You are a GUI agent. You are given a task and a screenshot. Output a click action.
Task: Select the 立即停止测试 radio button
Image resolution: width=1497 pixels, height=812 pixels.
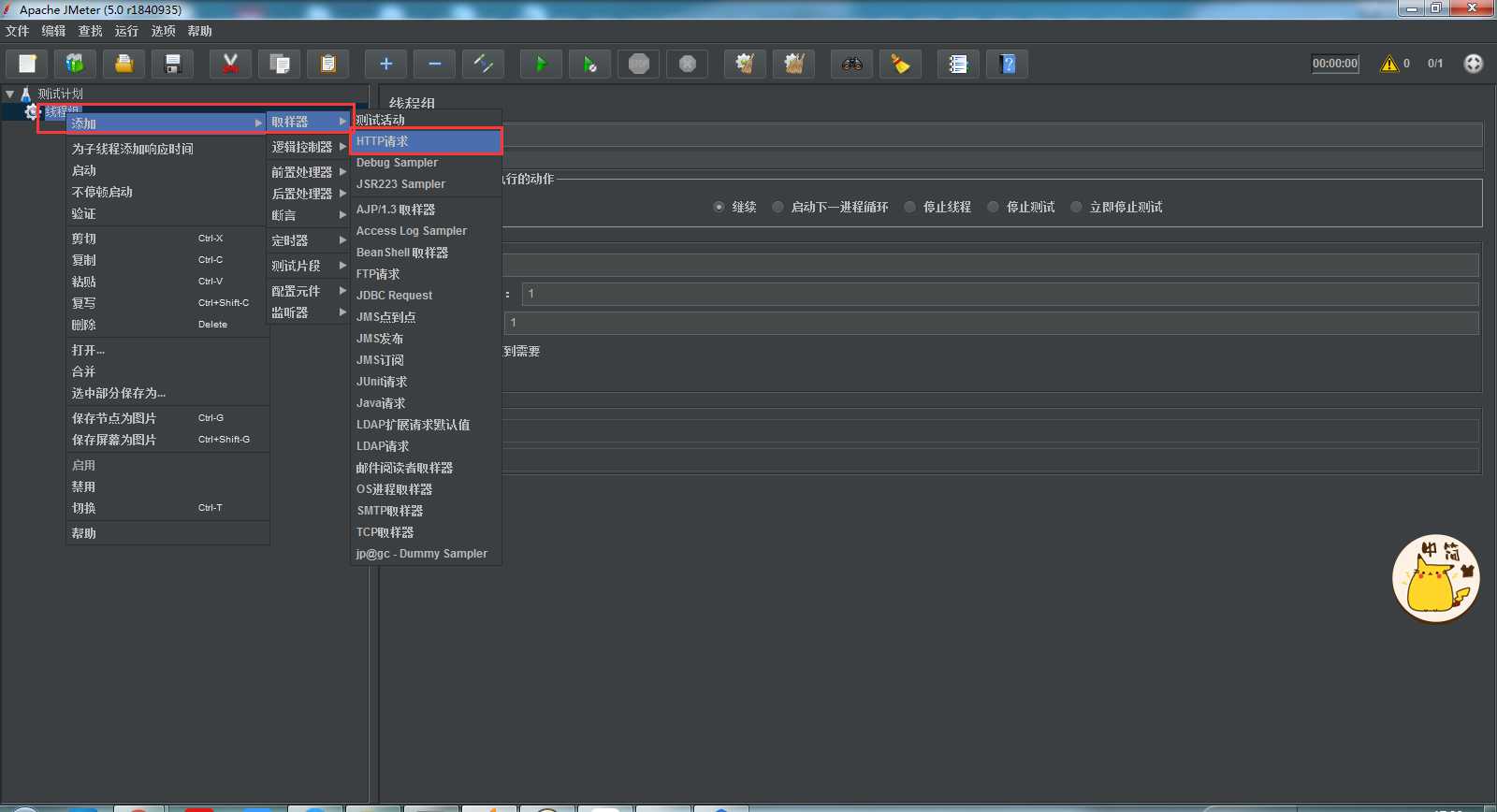click(1076, 207)
